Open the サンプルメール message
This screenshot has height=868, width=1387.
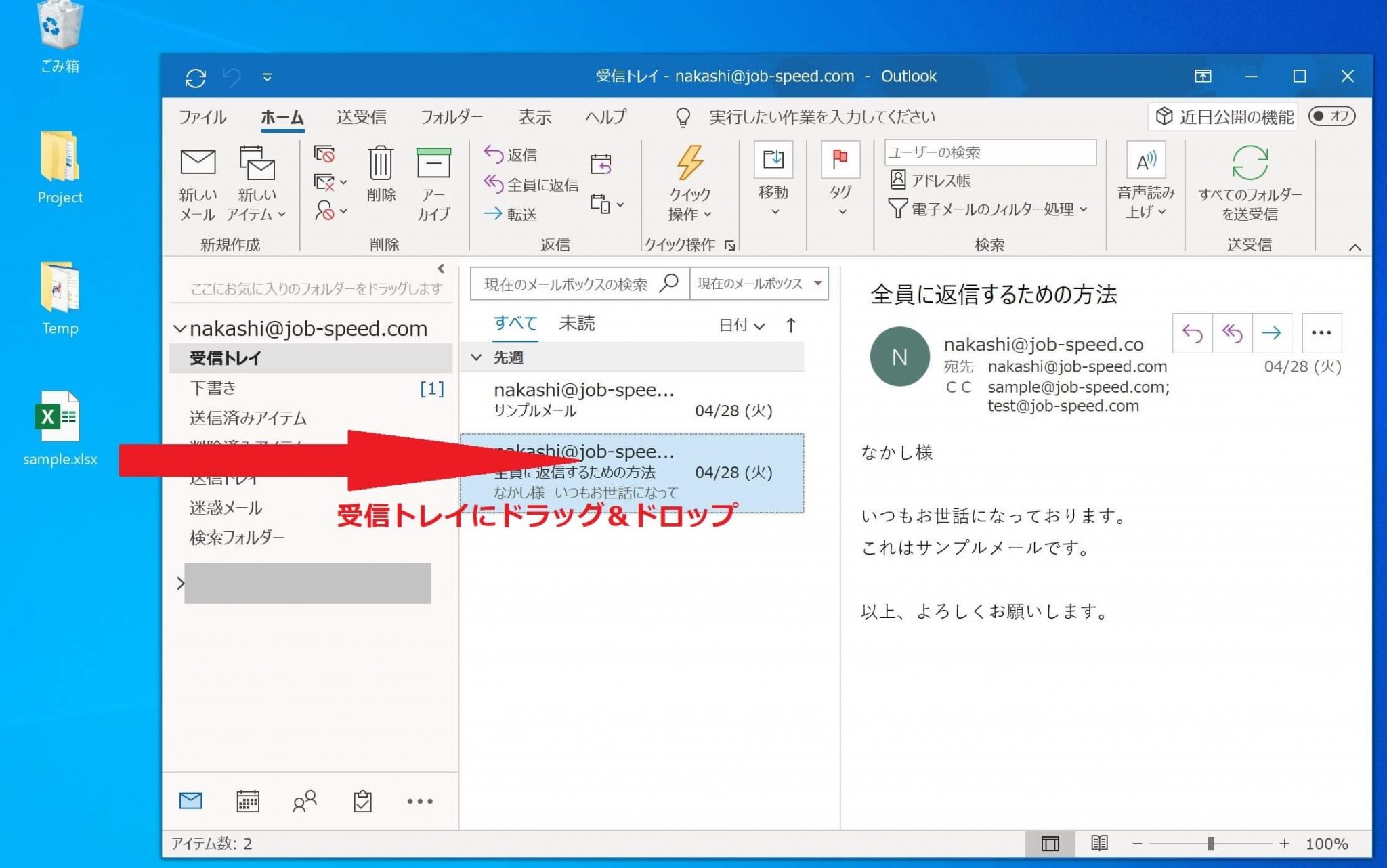tap(632, 402)
